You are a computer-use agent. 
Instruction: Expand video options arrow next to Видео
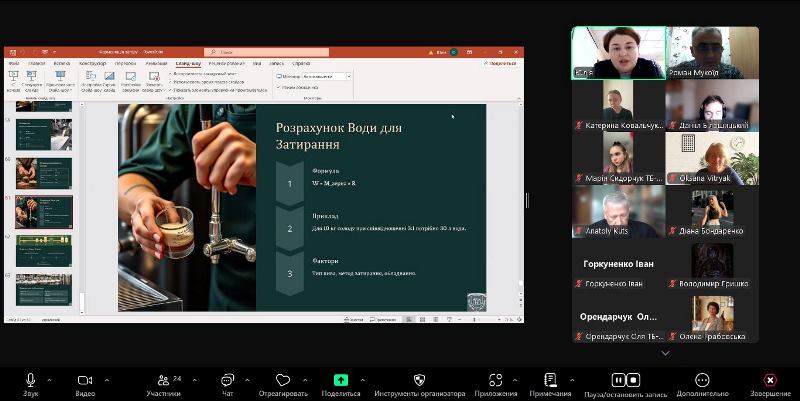pos(107,380)
